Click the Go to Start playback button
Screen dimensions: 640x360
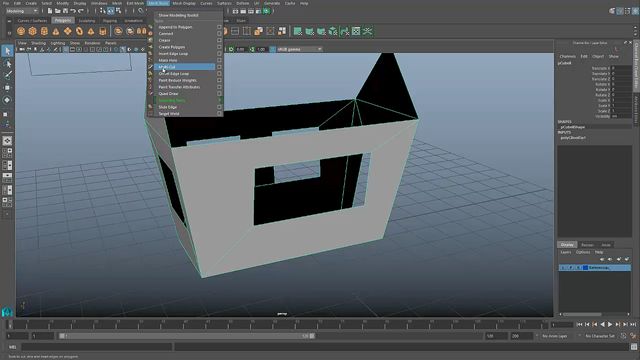coord(579,324)
